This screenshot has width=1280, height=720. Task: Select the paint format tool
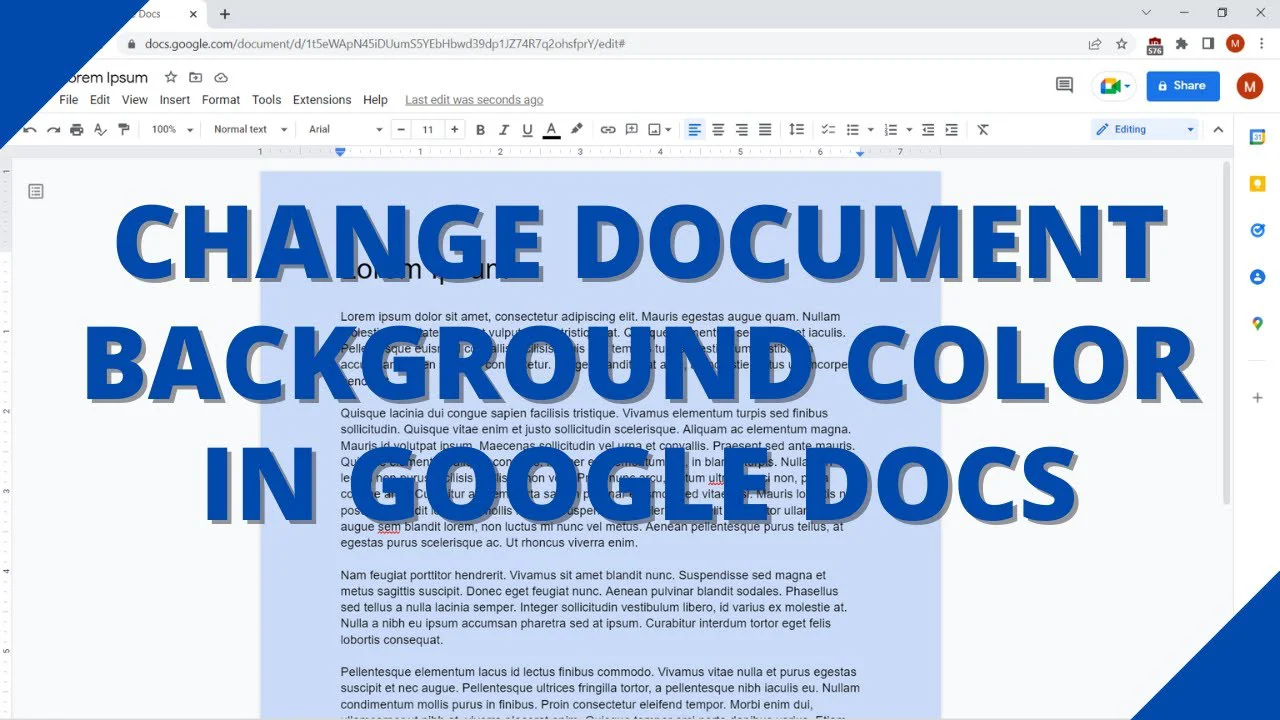coord(124,130)
